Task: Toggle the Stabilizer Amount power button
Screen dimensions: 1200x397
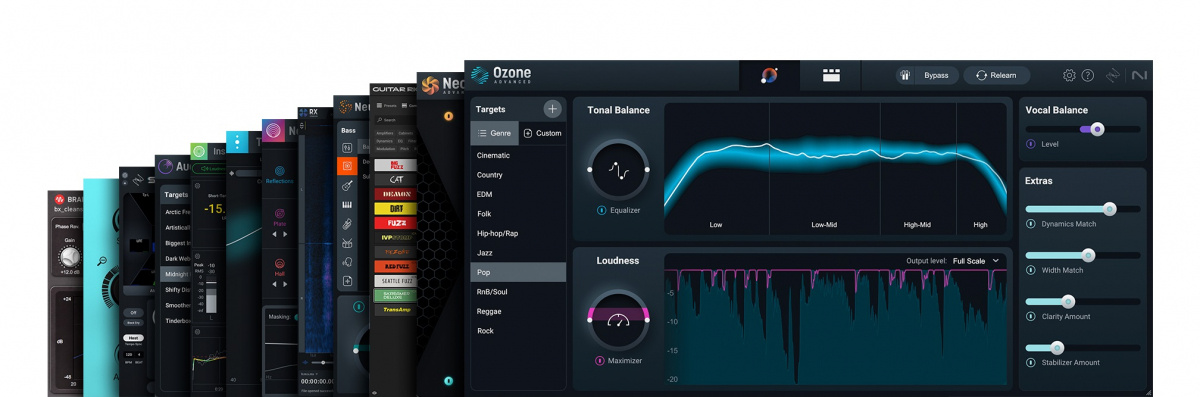Action: 1031,363
